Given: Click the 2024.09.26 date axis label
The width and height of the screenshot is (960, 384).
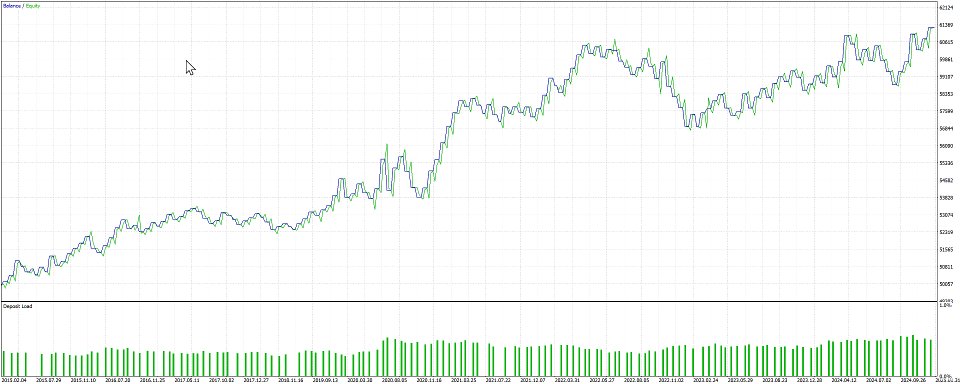Looking at the screenshot, I should click(x=912, y=380).
